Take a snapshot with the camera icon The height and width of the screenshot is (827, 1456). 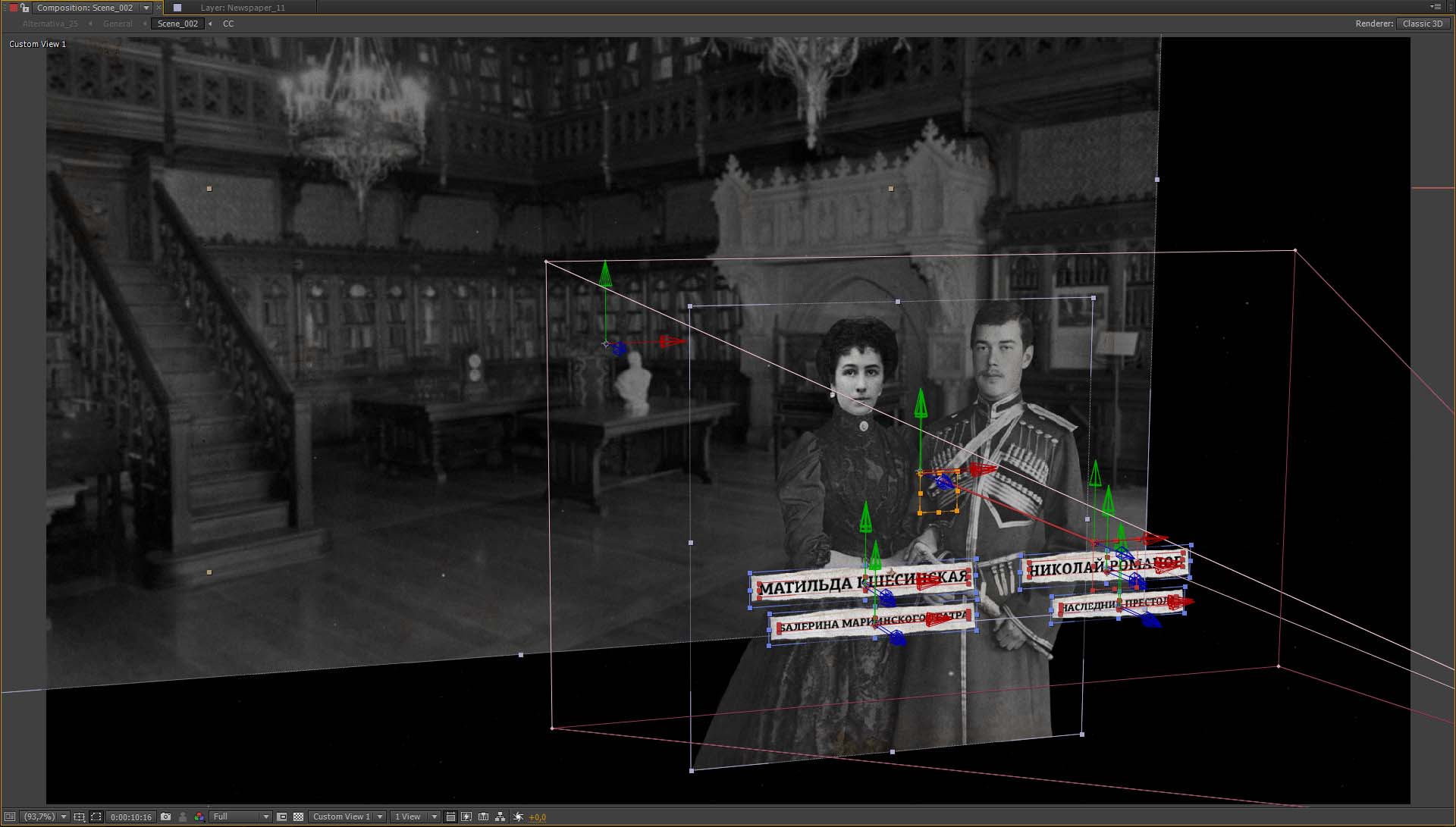coord(166,816)
